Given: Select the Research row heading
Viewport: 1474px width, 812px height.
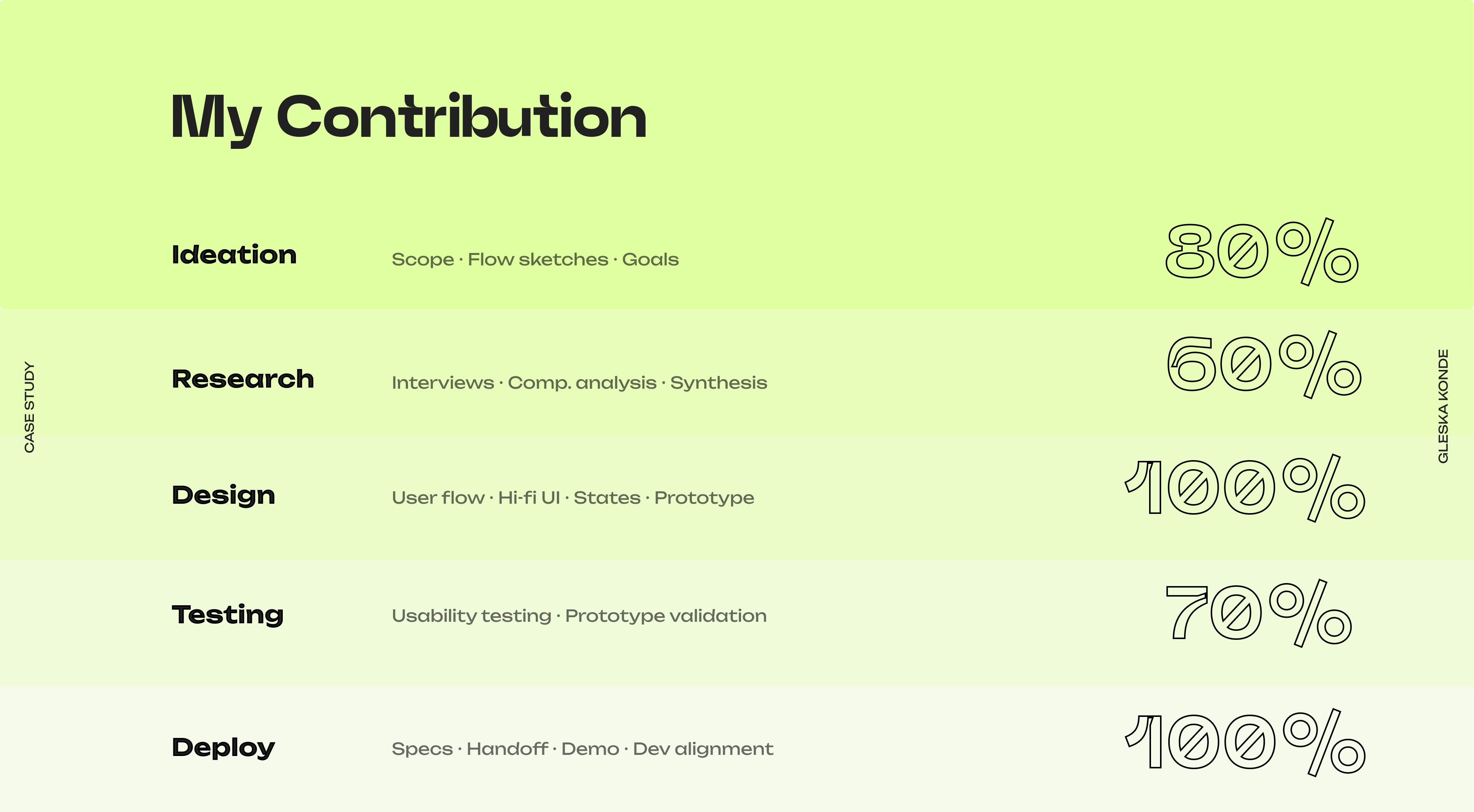Looking at the screenshot, I should click(243, 379).
